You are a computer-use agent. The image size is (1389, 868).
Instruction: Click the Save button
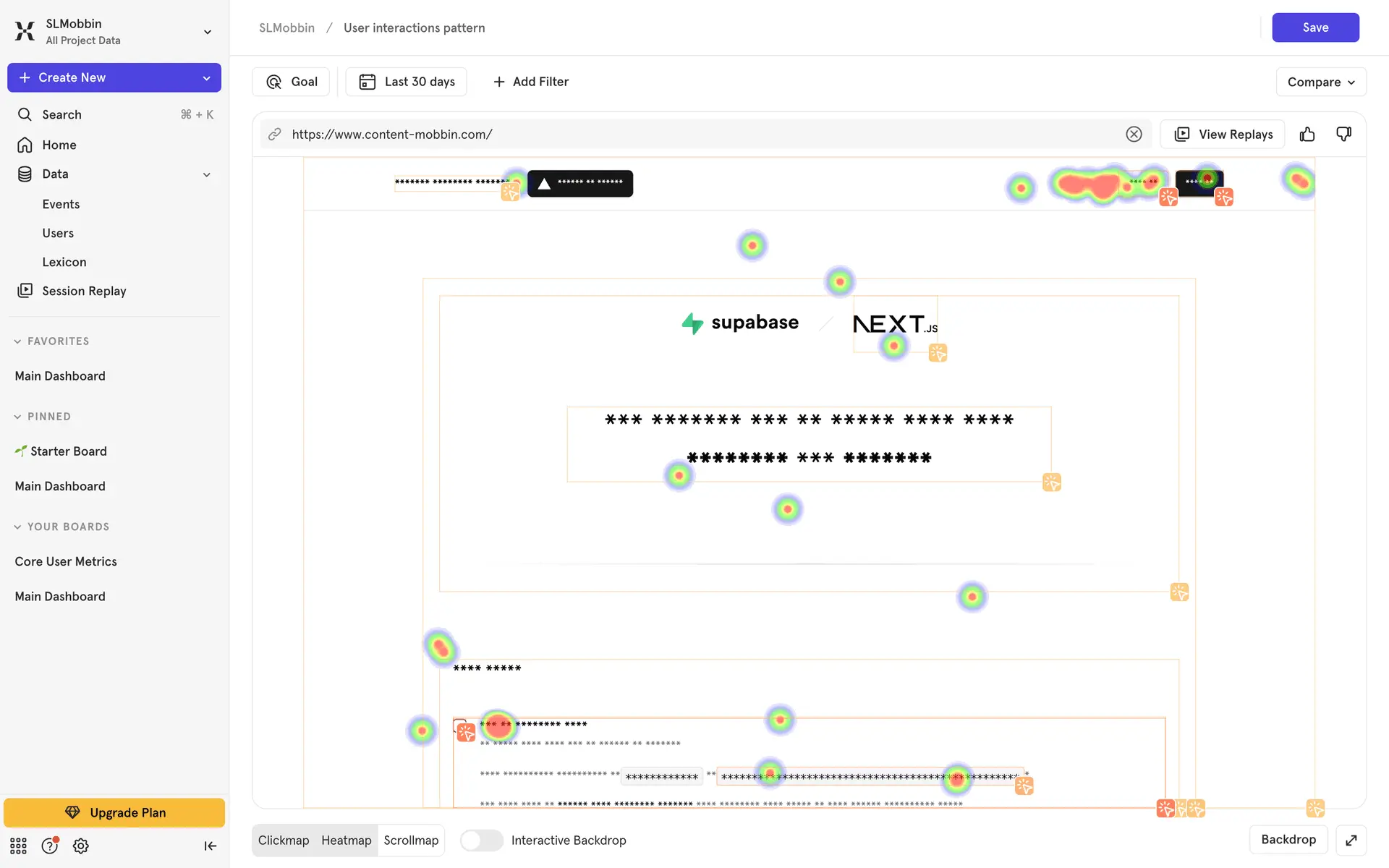[1314, 27]
